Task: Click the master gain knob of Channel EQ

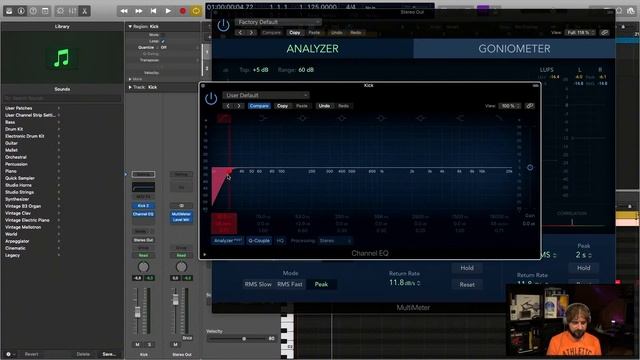Action: pos(530,167)
